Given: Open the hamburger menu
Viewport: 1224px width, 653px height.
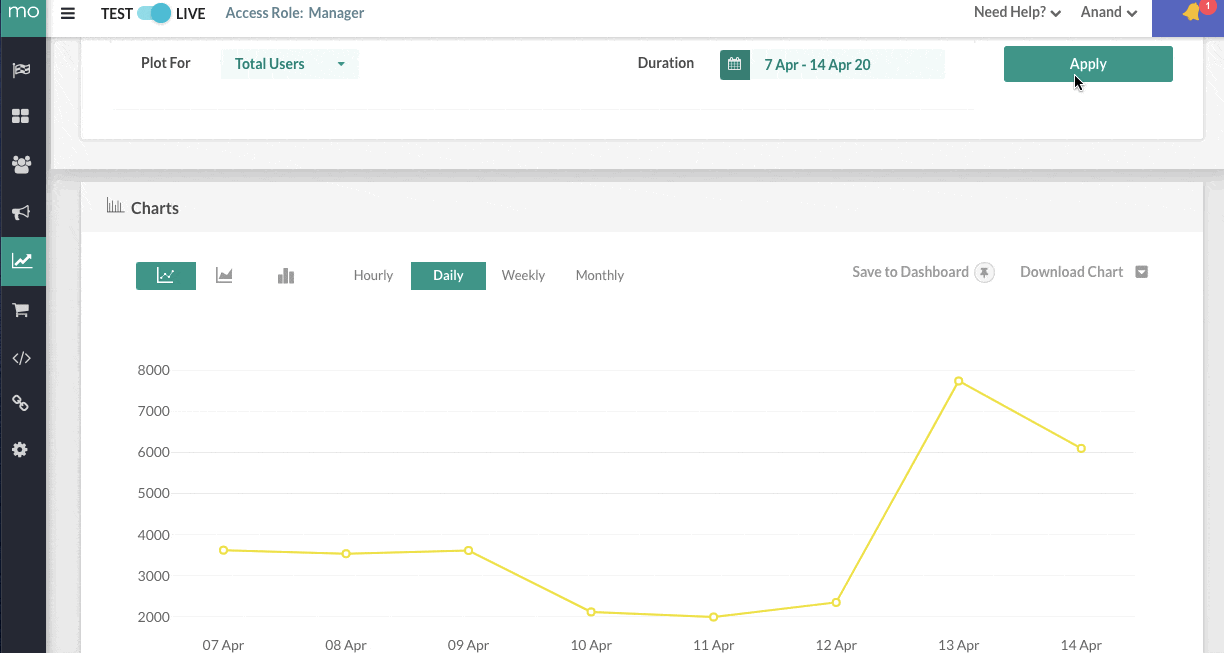Looking at the screenshot, I should coord(68,14).
